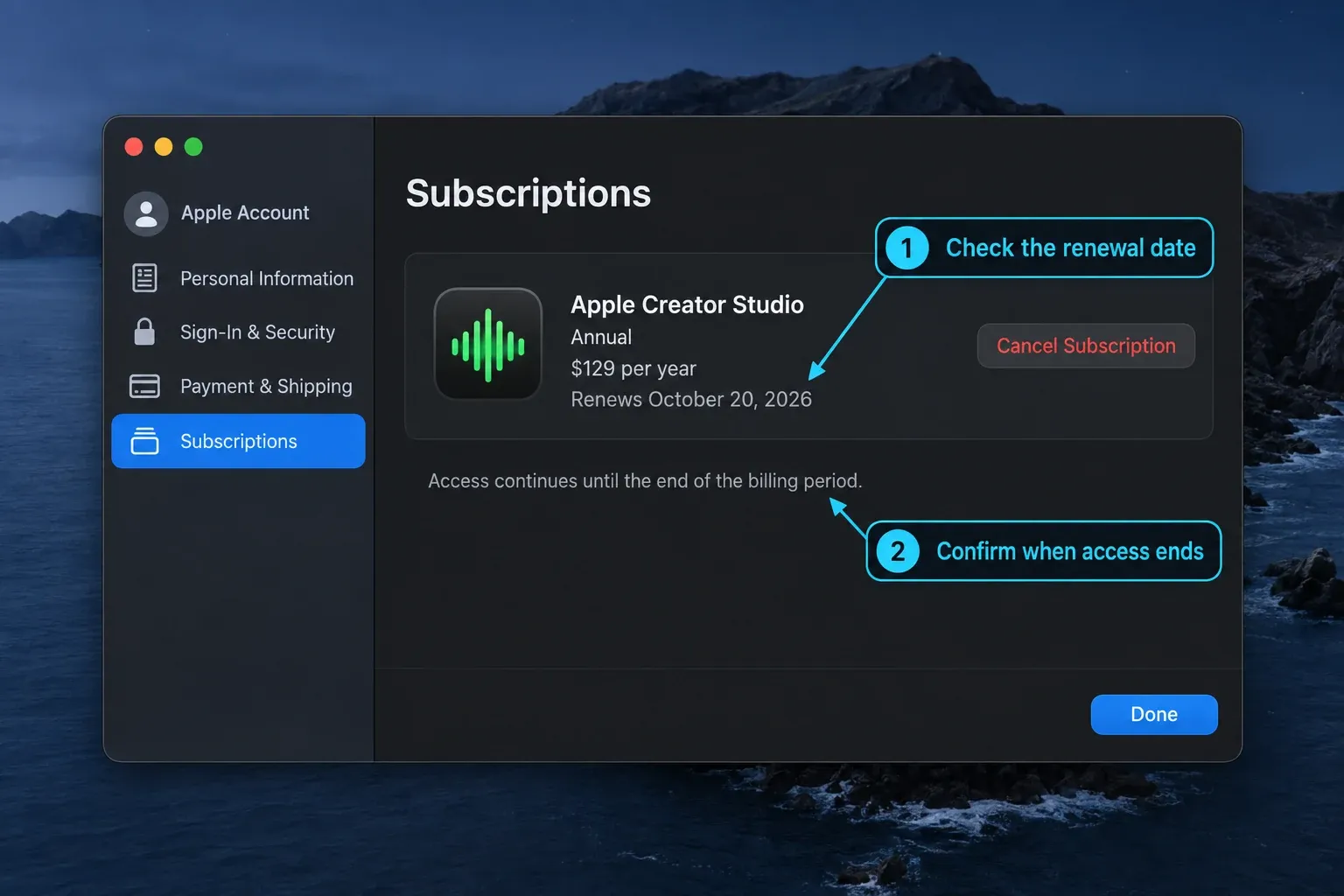Open the Apple Account sidebar entry
Screen dimensions: 1344x896
pyautogui.click(x=238, y=213)
